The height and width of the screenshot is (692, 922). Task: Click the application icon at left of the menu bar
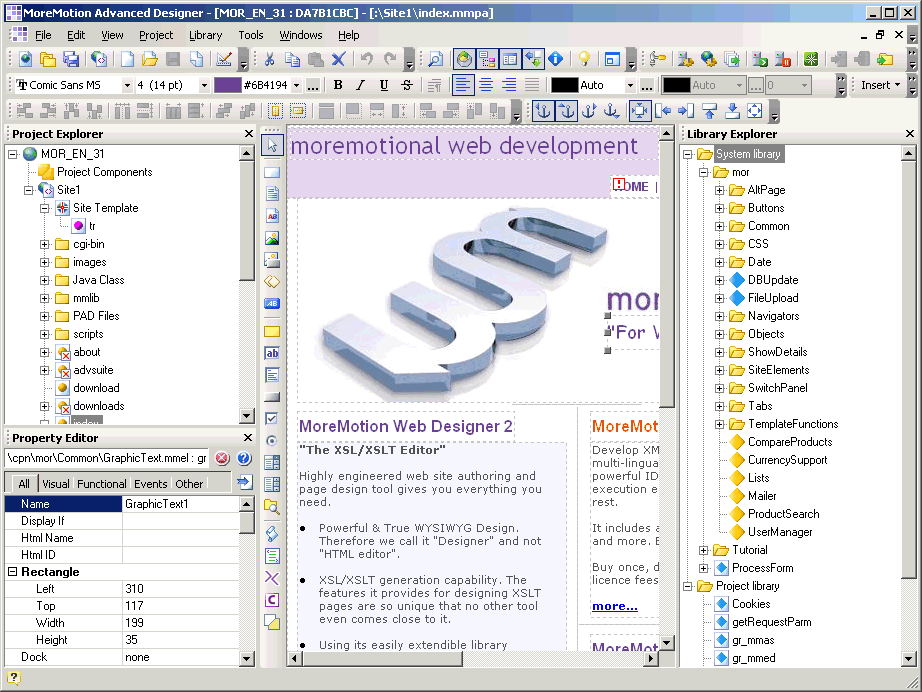pos(19,35)
